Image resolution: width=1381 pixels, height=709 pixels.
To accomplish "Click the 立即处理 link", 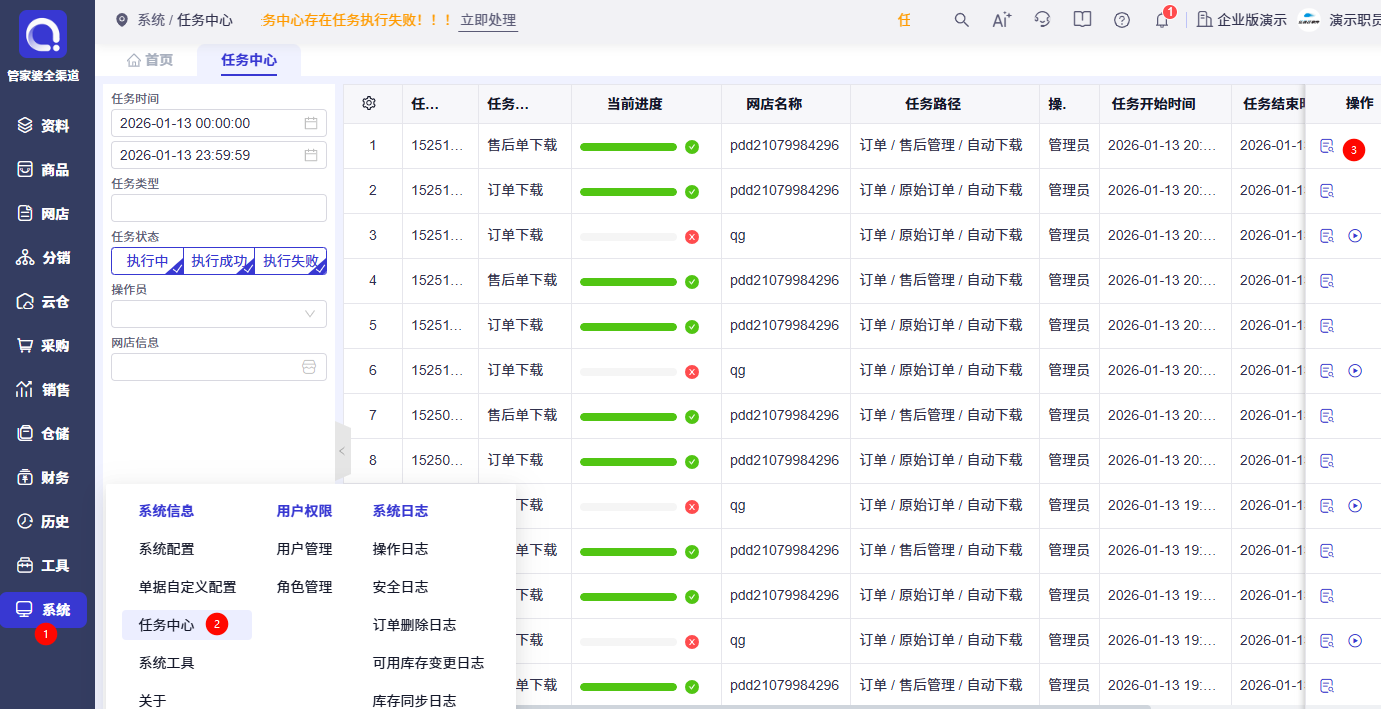I will (488, 20).
